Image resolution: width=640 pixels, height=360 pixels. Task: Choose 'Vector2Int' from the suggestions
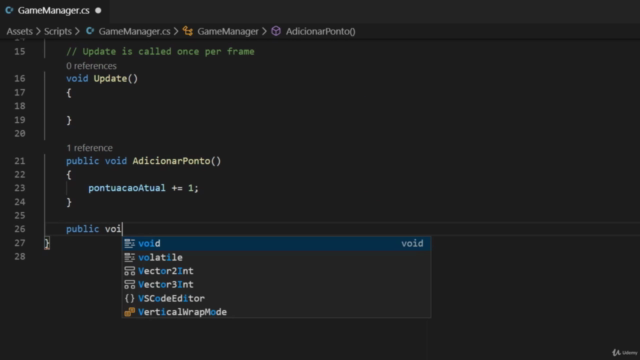coord(276,271)
